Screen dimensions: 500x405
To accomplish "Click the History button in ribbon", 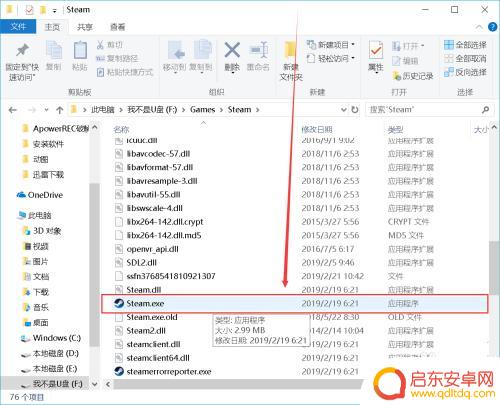I will tap(413, 76).
